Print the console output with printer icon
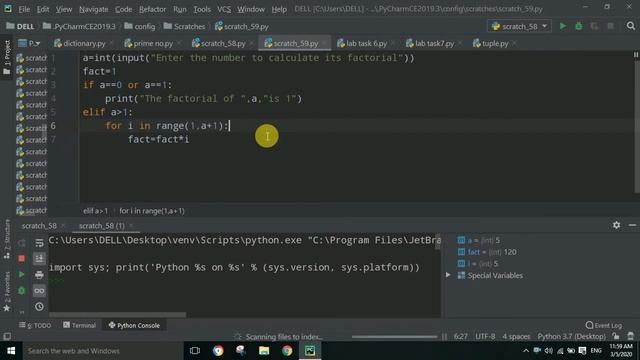 [39, 274]
